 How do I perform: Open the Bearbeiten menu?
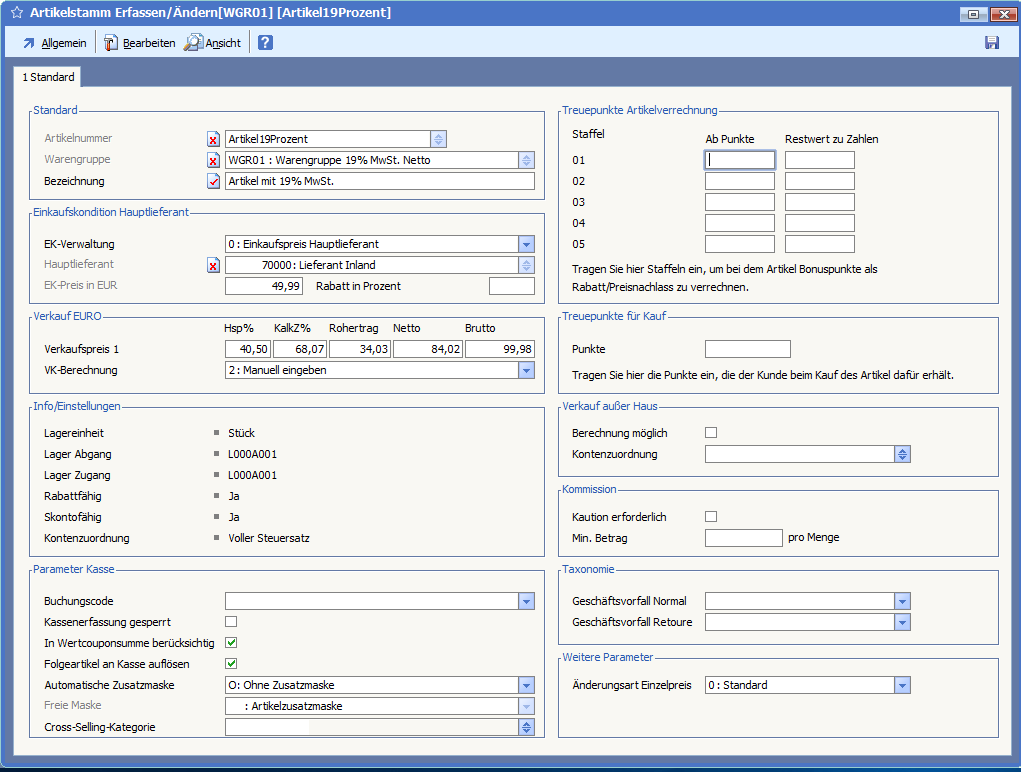tap(139, 43)
